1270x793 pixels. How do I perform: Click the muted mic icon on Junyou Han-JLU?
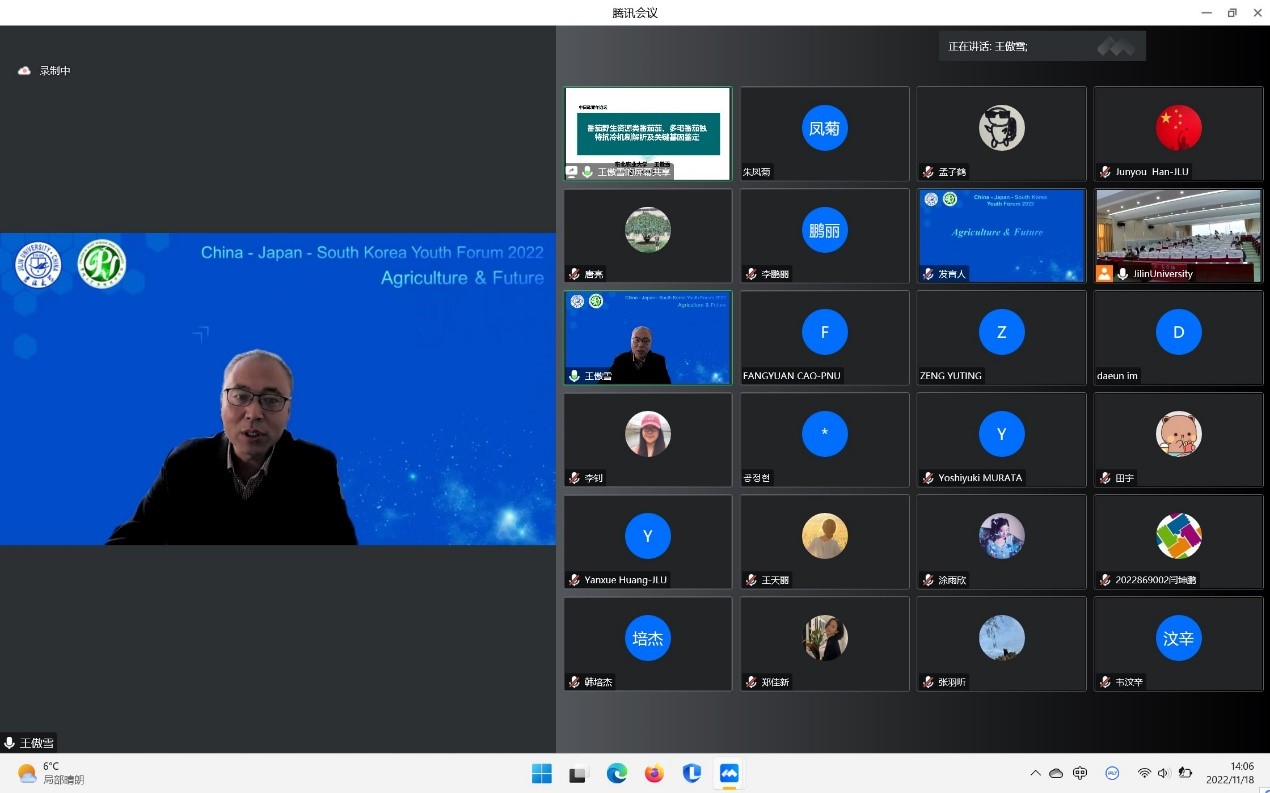[1105, 172]
